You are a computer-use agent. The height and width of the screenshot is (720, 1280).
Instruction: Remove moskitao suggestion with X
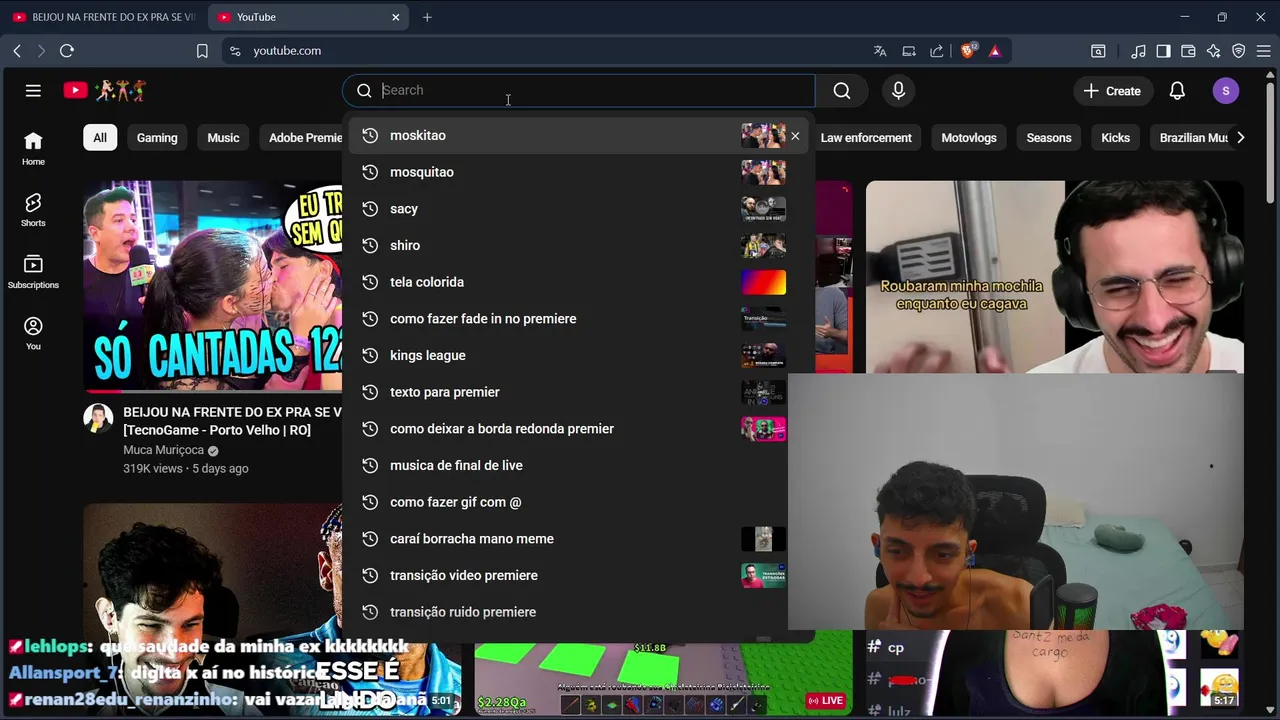[x=795, y=136]
